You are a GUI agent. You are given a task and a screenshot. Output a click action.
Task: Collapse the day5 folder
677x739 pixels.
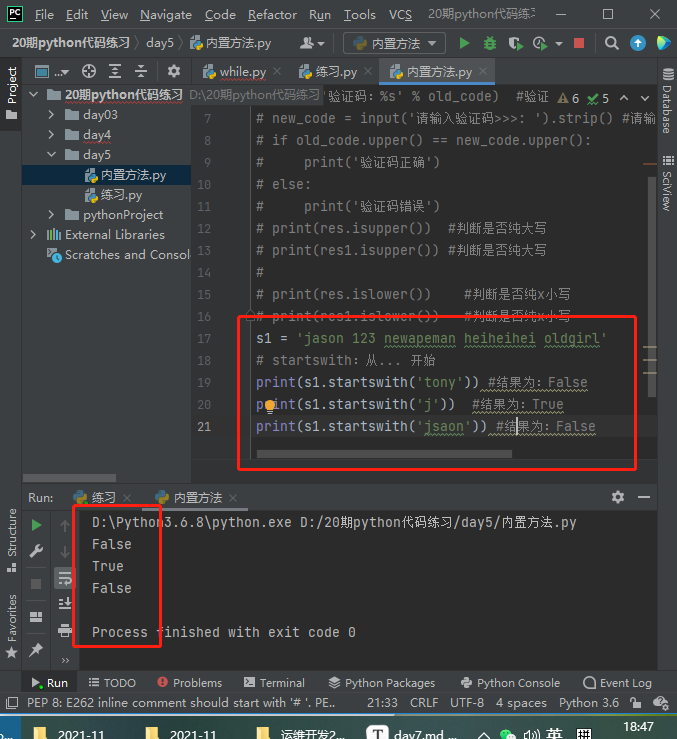(x=51, y=155)
